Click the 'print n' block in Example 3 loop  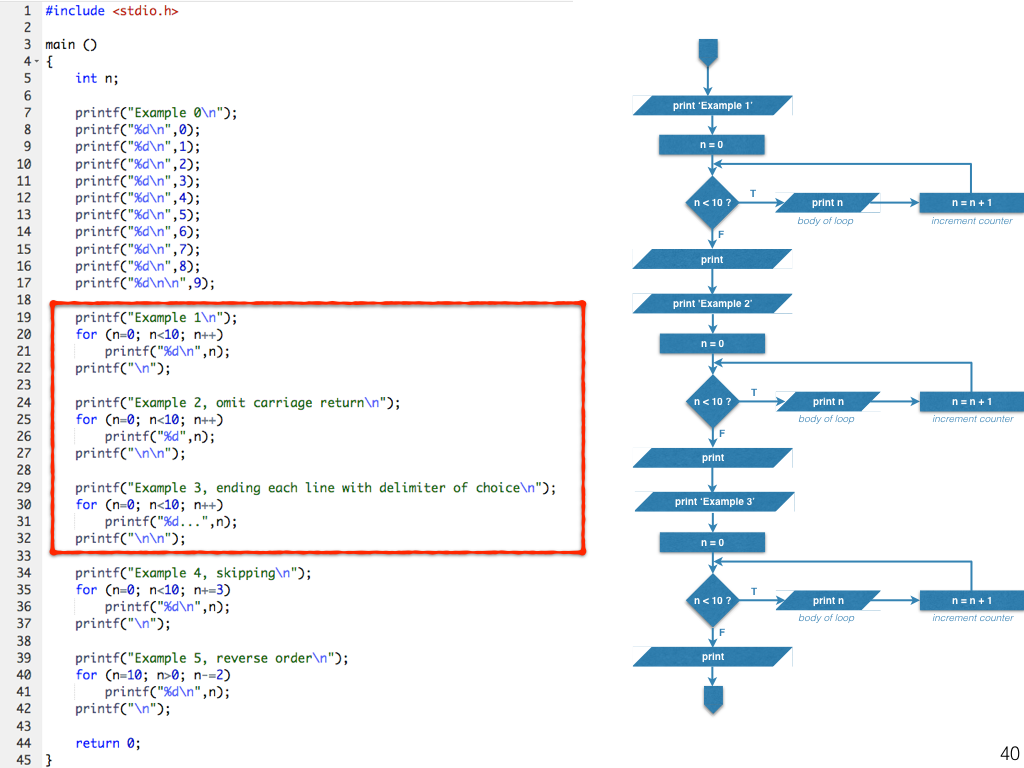[x=827, y=600]
